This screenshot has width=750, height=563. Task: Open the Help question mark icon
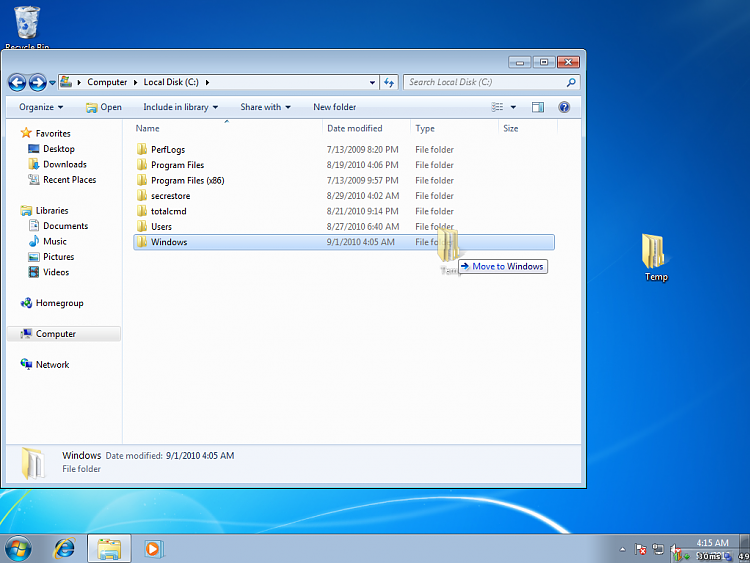[x=564, y=107]
